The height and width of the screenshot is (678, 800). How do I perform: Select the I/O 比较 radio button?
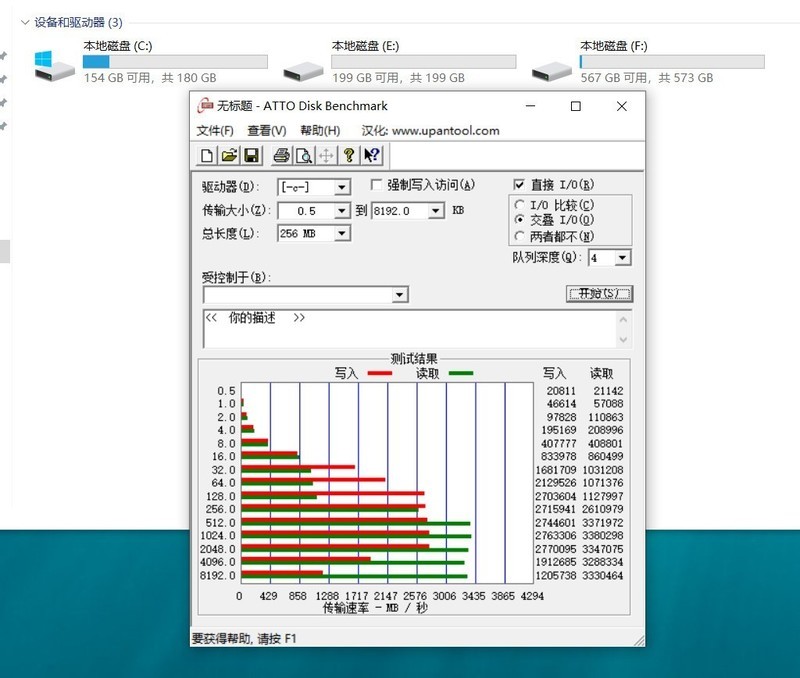(x=519, y=205)
